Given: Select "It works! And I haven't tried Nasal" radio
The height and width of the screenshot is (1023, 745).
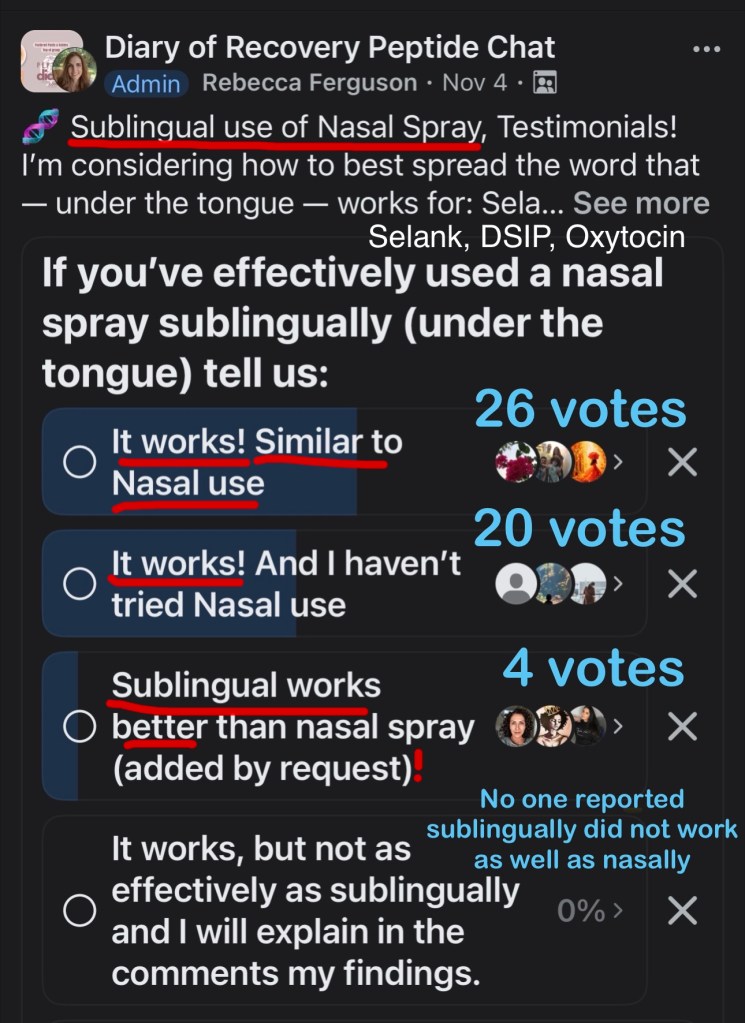Looking at the screenshot, I should pos(79,584).
